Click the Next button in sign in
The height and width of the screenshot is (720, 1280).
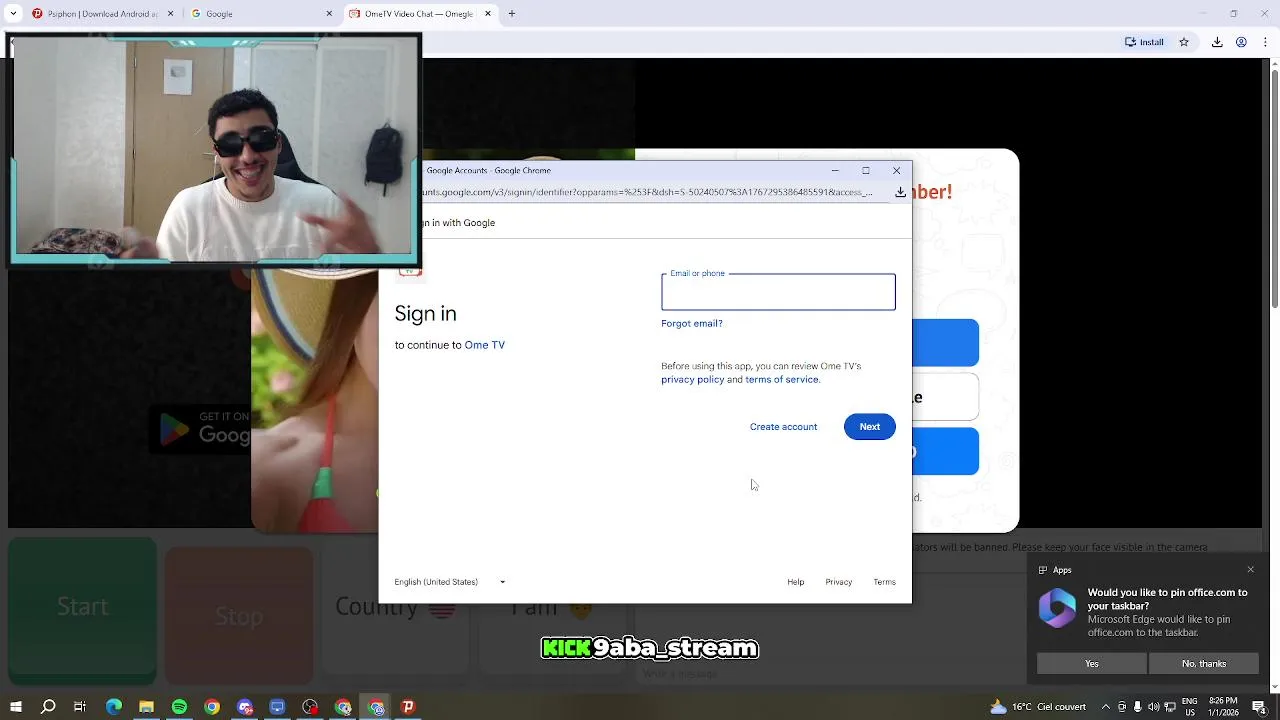pyautogui.click(x=869, y=427)
